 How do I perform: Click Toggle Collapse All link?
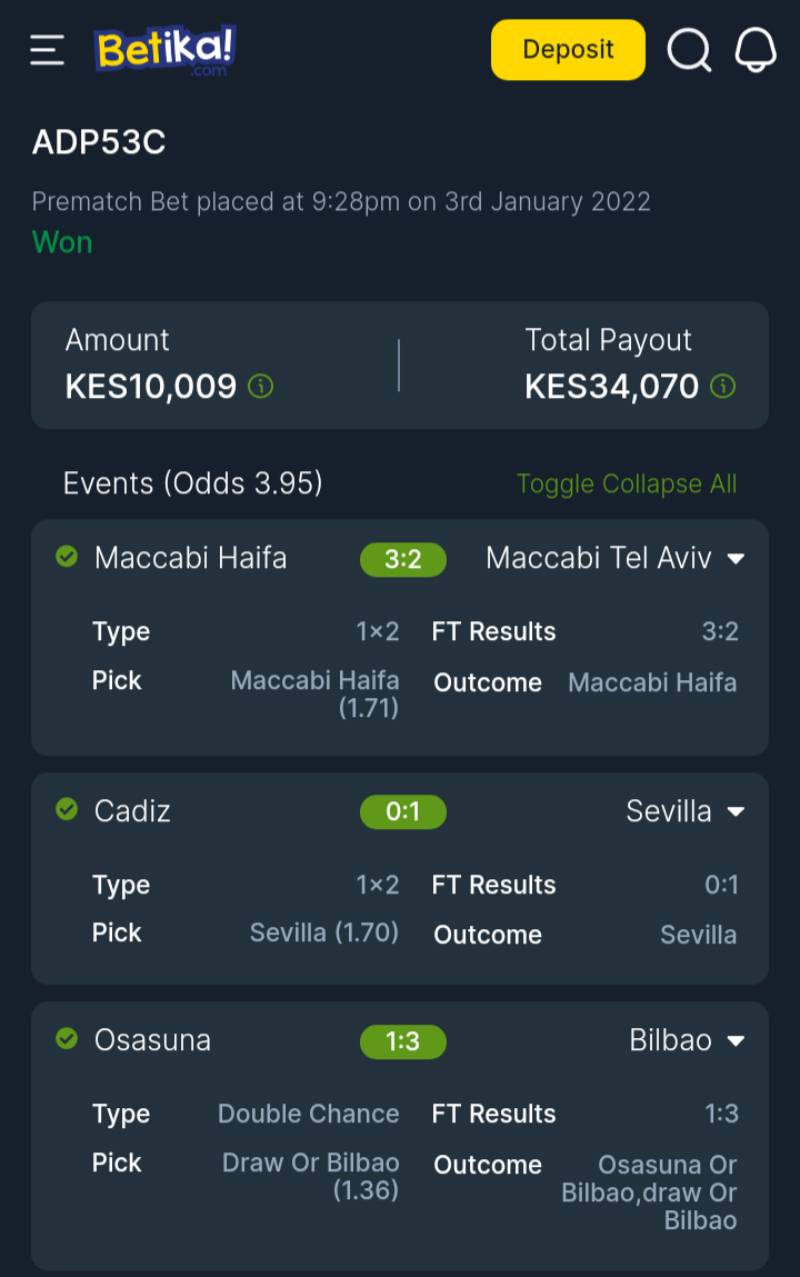(626, 484)
